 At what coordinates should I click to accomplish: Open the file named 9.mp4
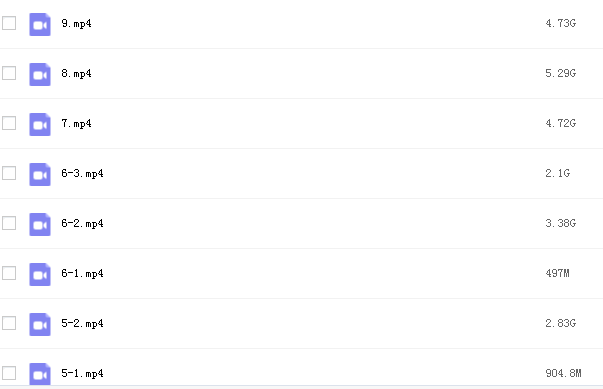pyautogui.click(x=77, y=23)
